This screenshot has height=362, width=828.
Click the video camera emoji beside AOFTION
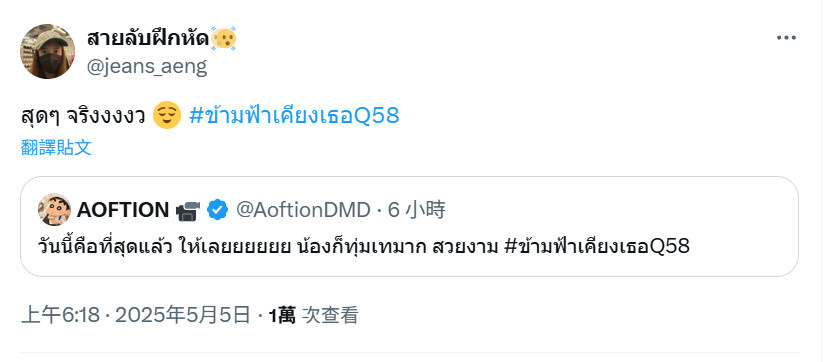pyautogui.click(x=187, y=211)
